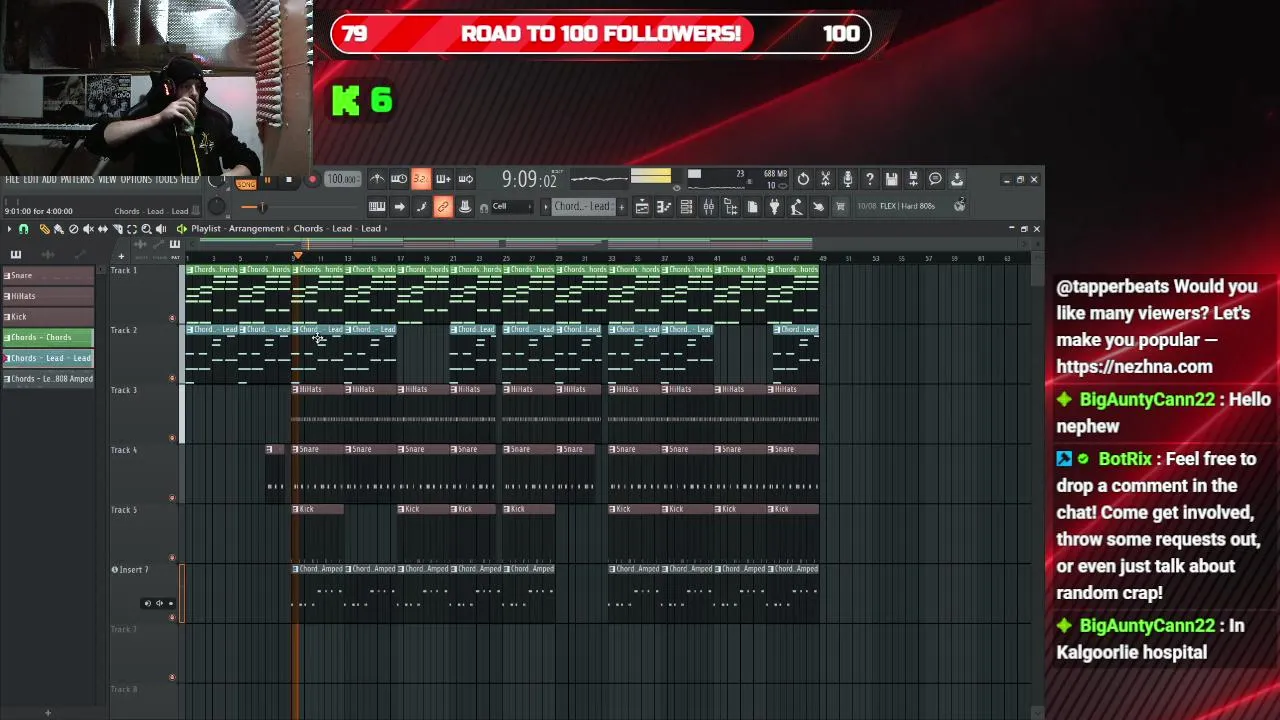1280x720 pixels.
Task: Open the plugin picker plug icon
Action: pyautogui.click(x=774, y=207)
